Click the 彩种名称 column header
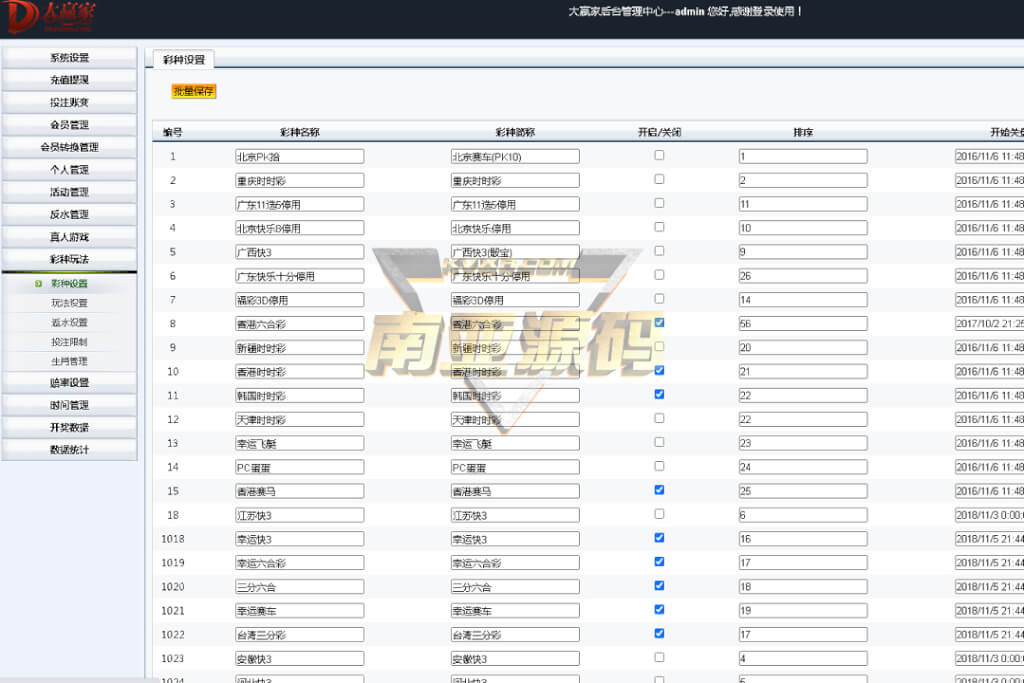Screen dimensions: 1024x683 300,133
